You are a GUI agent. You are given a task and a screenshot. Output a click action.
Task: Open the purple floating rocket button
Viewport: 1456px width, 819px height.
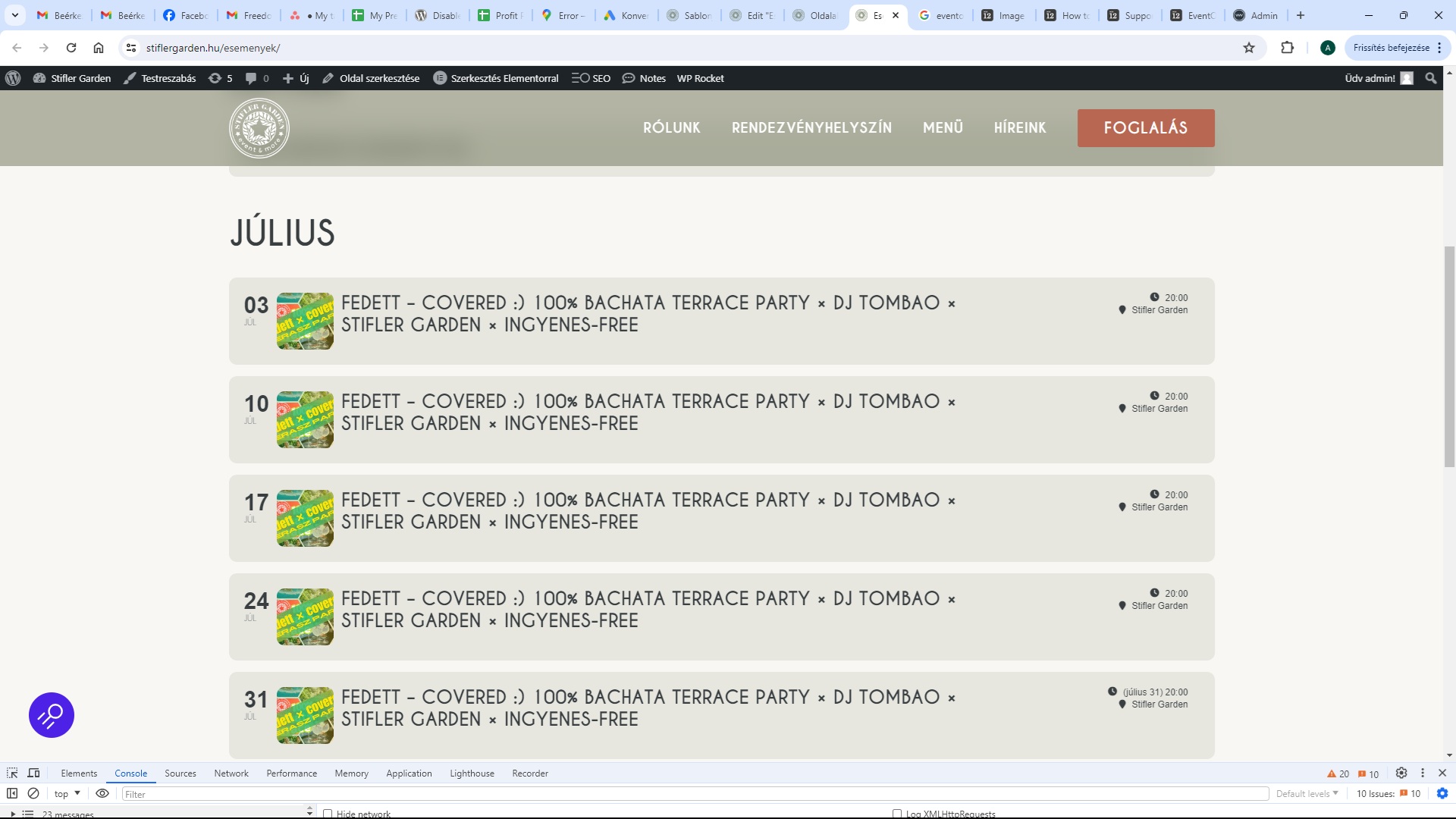click(x=52, y=715)
